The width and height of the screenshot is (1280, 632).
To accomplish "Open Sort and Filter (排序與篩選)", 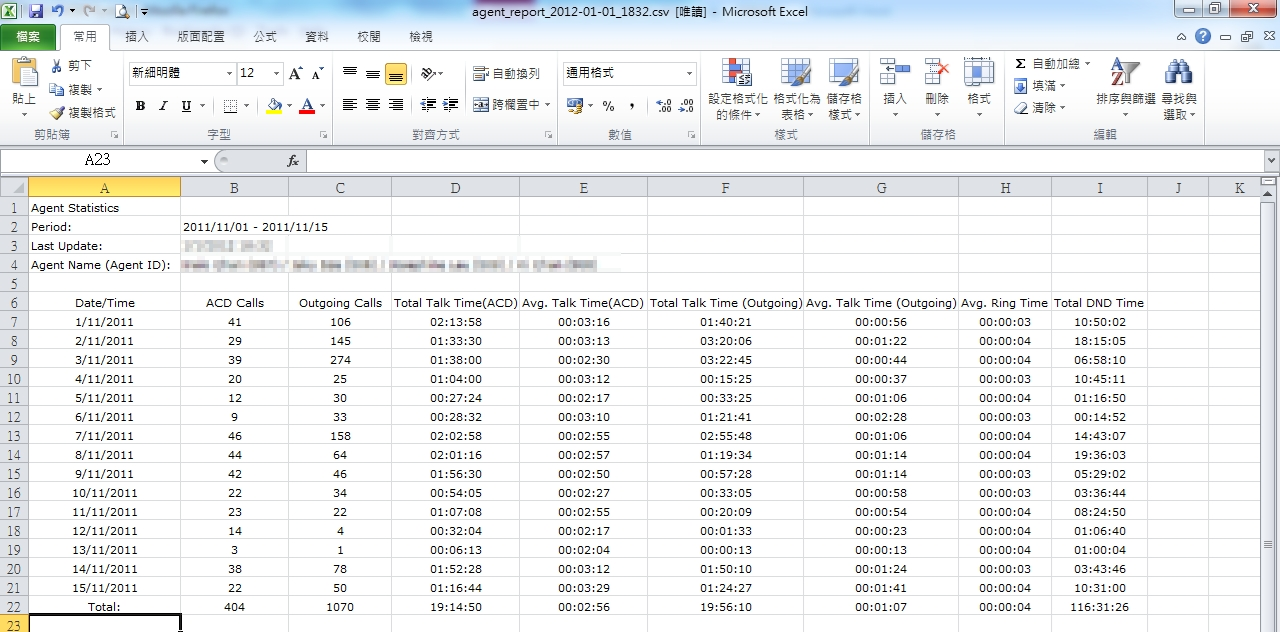I will (1126, 89).
